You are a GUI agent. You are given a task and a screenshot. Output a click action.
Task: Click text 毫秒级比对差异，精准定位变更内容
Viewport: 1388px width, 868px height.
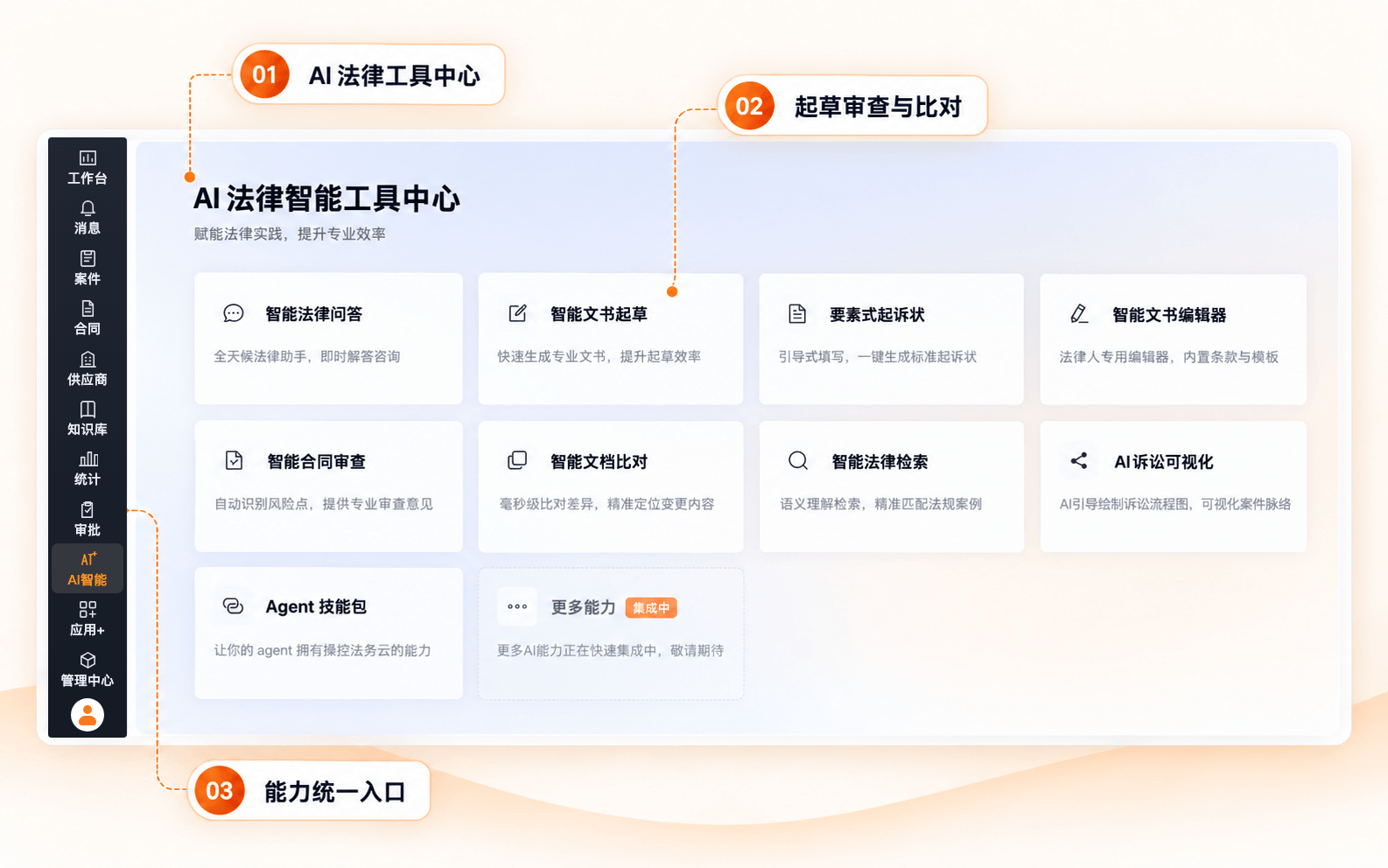point(606,504)
